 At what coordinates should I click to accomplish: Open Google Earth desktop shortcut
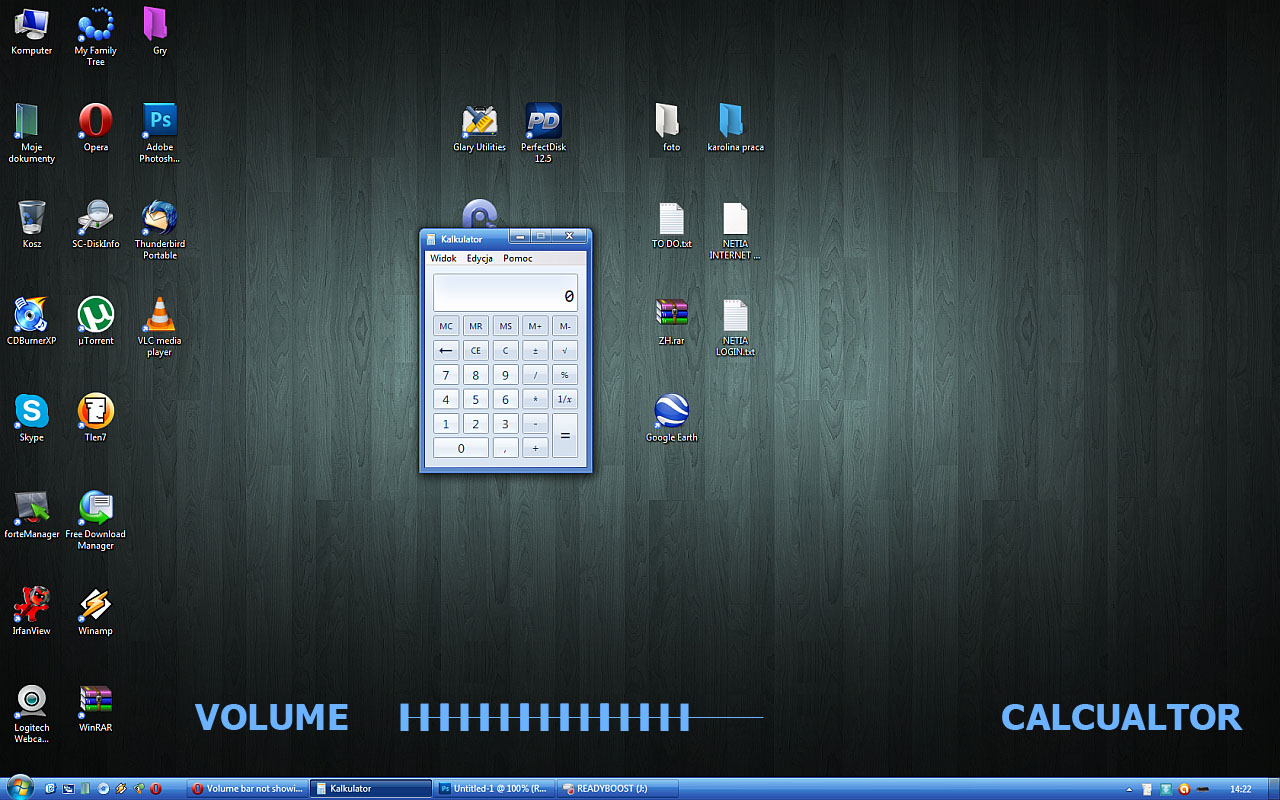671,418
